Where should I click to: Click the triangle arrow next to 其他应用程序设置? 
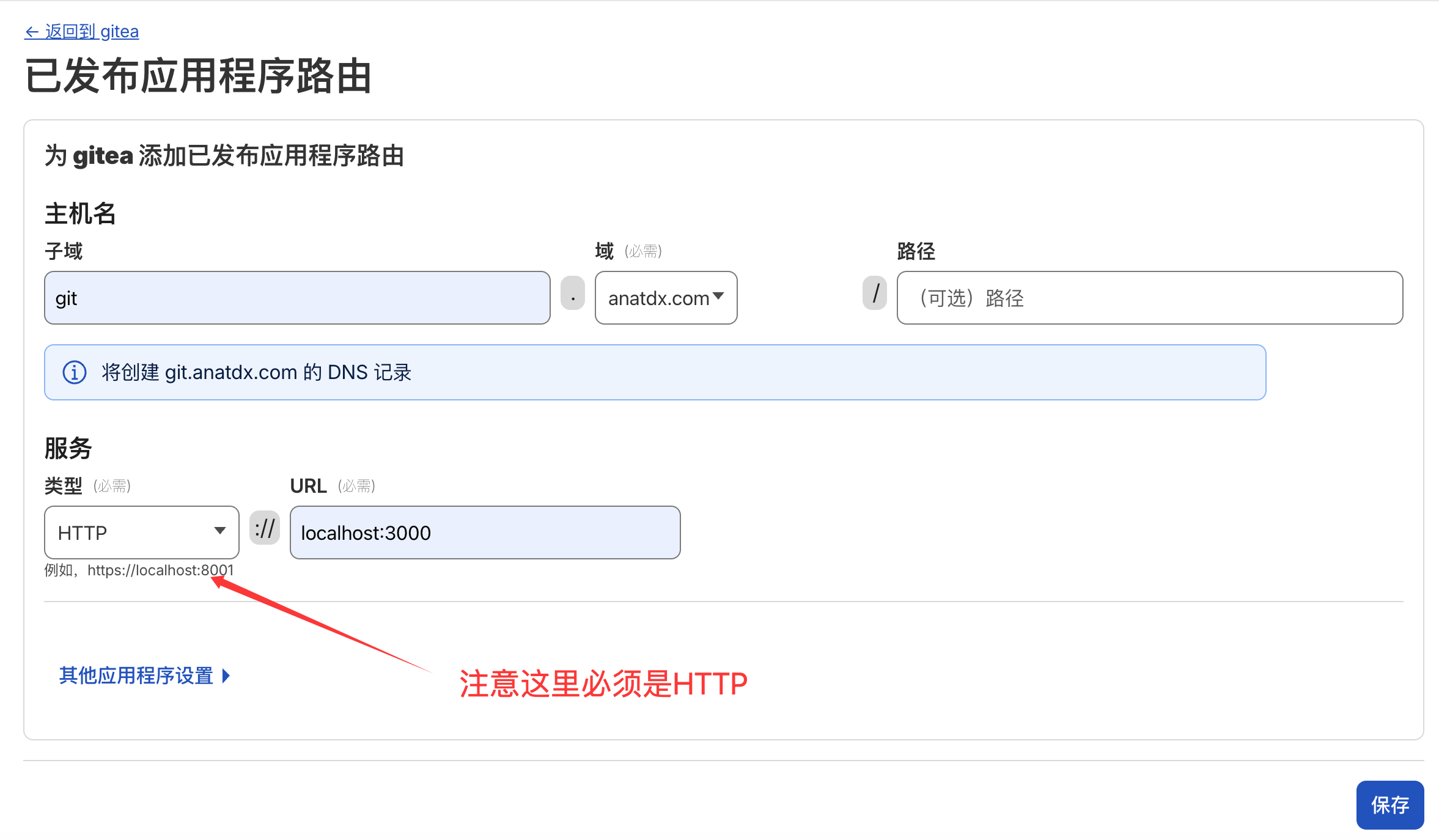(x=226, y=676)
